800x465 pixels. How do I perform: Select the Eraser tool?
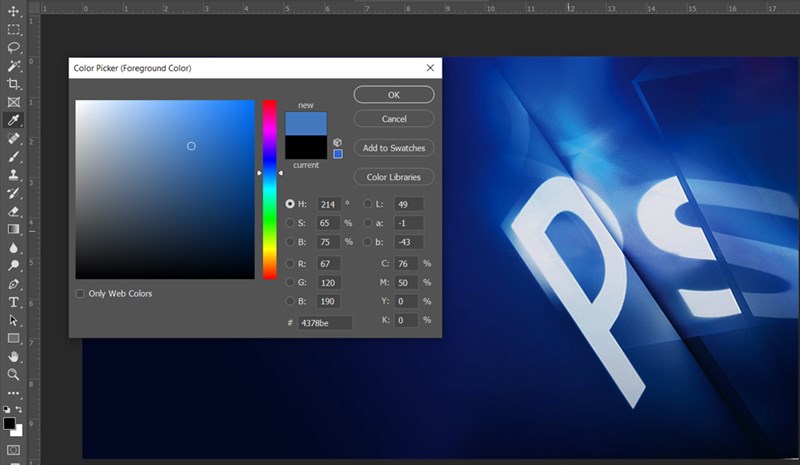click(13, 211)
